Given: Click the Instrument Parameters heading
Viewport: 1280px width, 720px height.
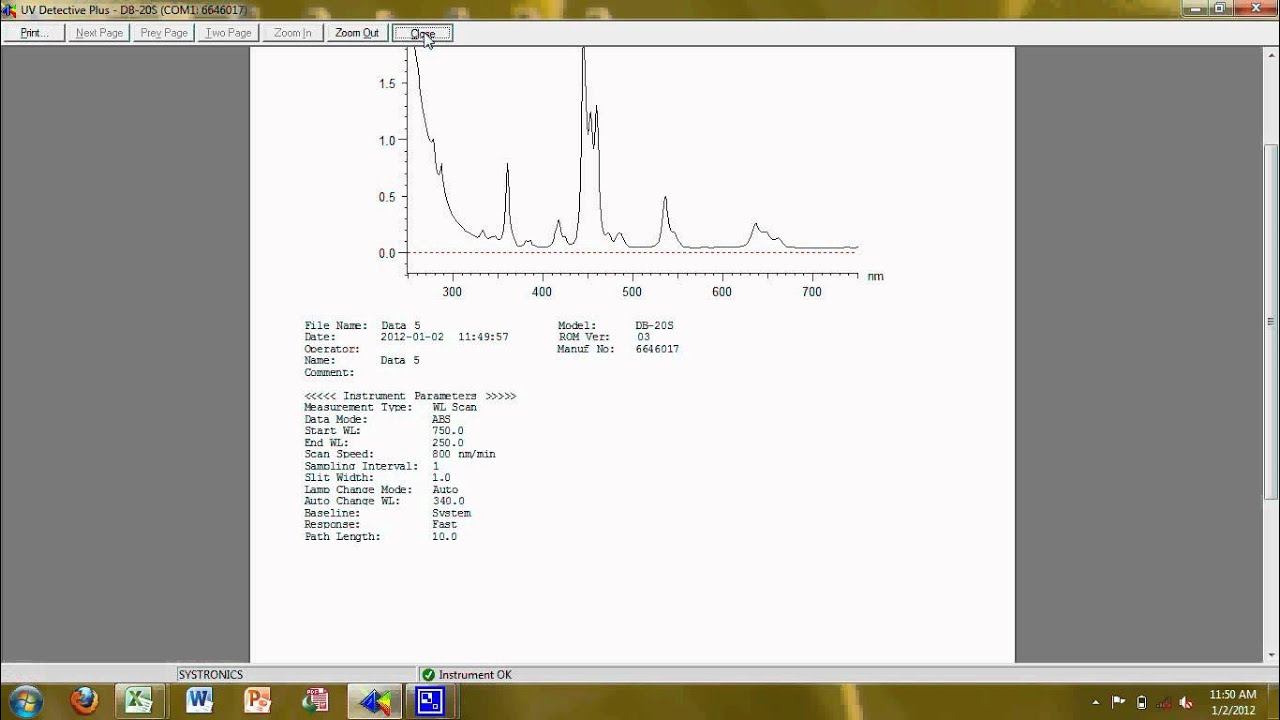Looking at the screenshot, I should coord(410,396).
